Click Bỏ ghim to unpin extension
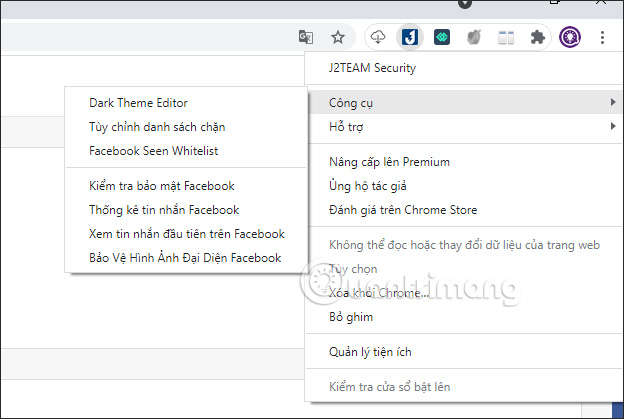The image size is (624, 419). (464, 317)
